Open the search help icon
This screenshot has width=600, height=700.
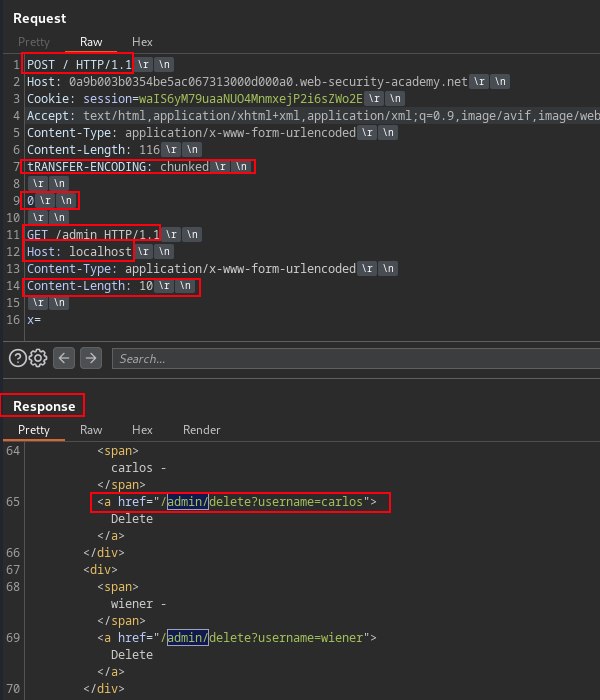(18, 358)
